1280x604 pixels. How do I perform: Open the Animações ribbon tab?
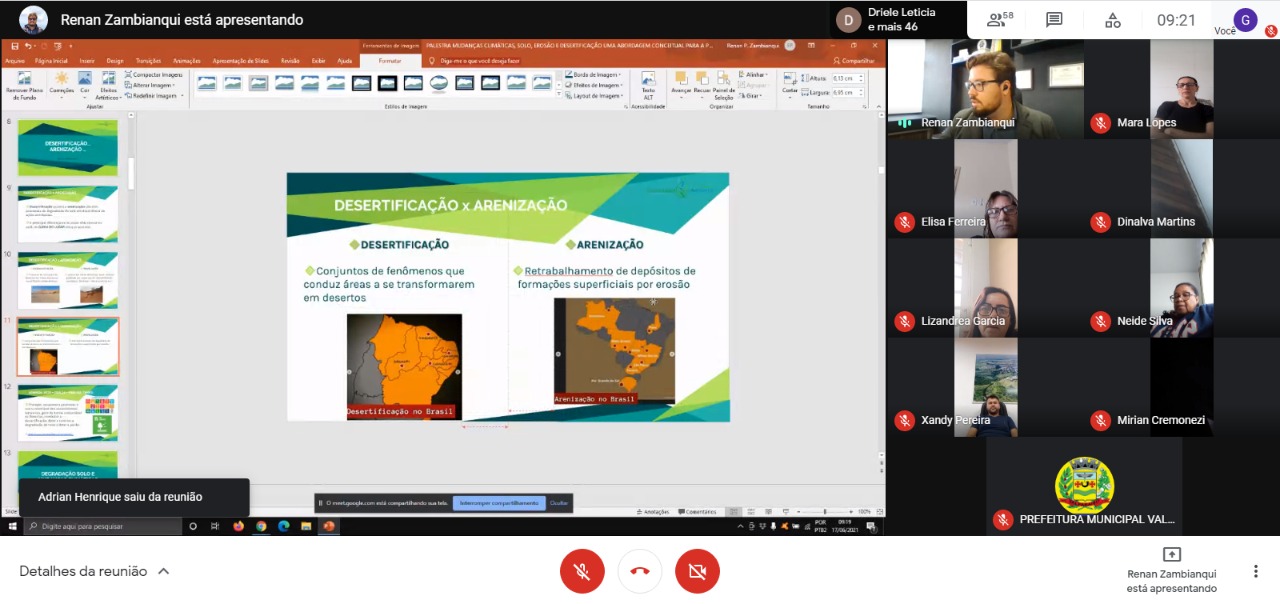click(186, 60)
